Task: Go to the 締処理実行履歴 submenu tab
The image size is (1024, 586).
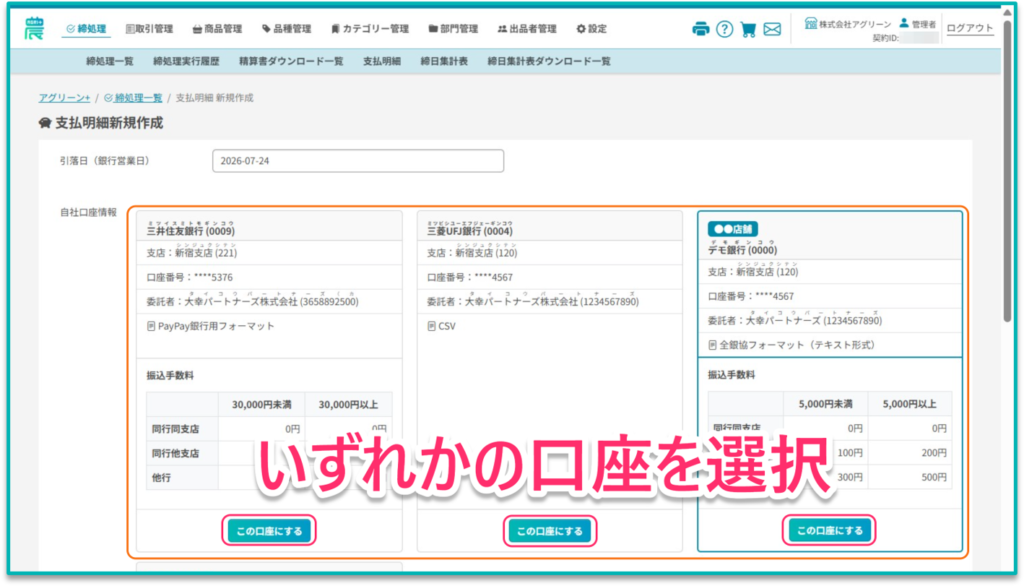Action: coord(186,61)
